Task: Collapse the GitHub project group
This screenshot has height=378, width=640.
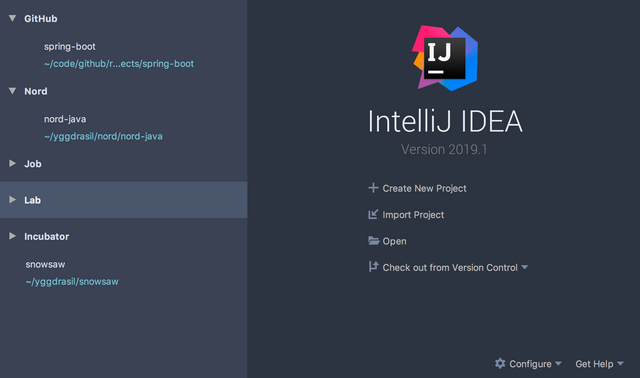Action: pyautogui.click(x=13, y=18)
